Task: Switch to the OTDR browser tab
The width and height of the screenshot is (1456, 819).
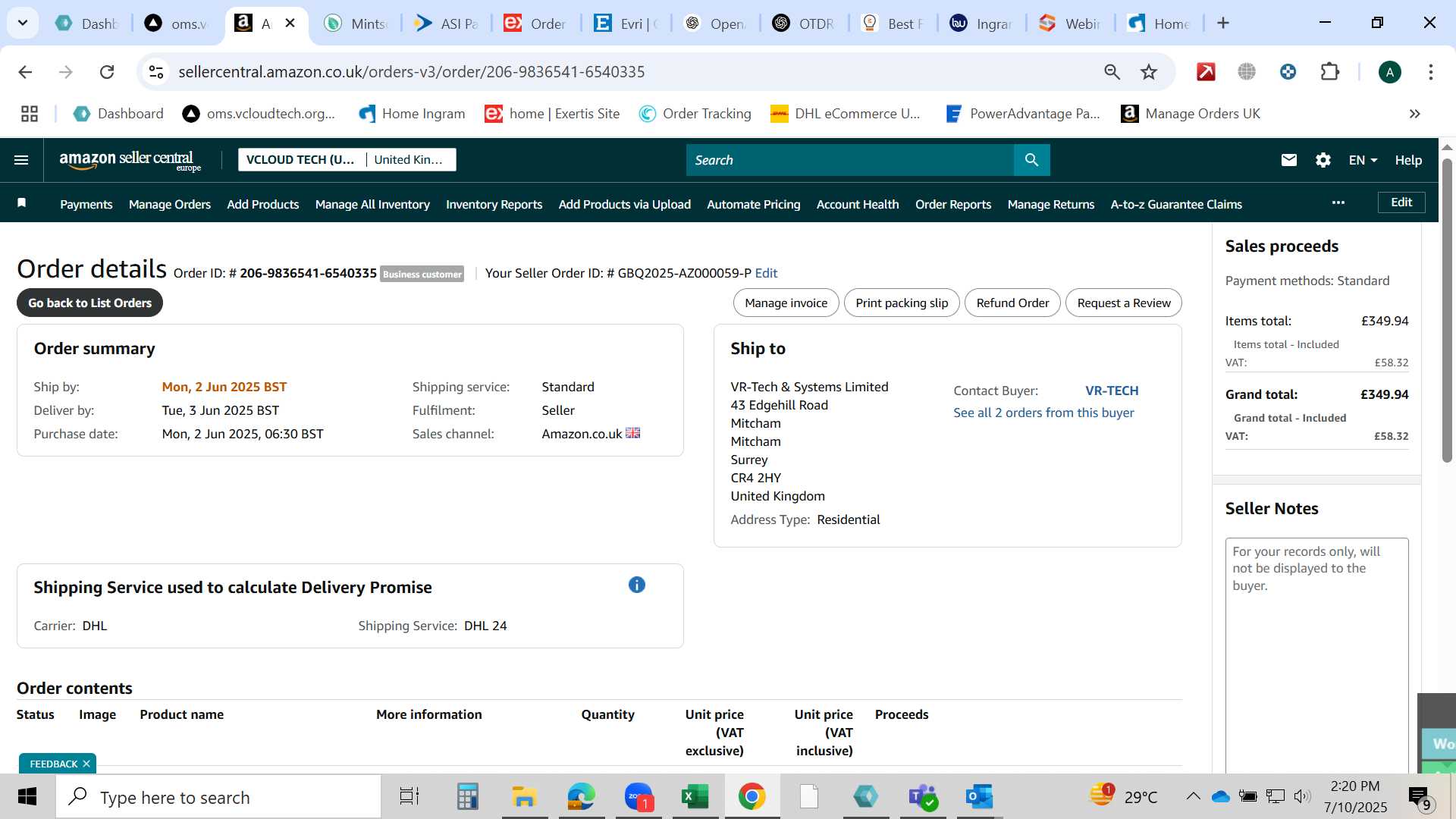Action: pyautogui.click(x=805, y=24)
